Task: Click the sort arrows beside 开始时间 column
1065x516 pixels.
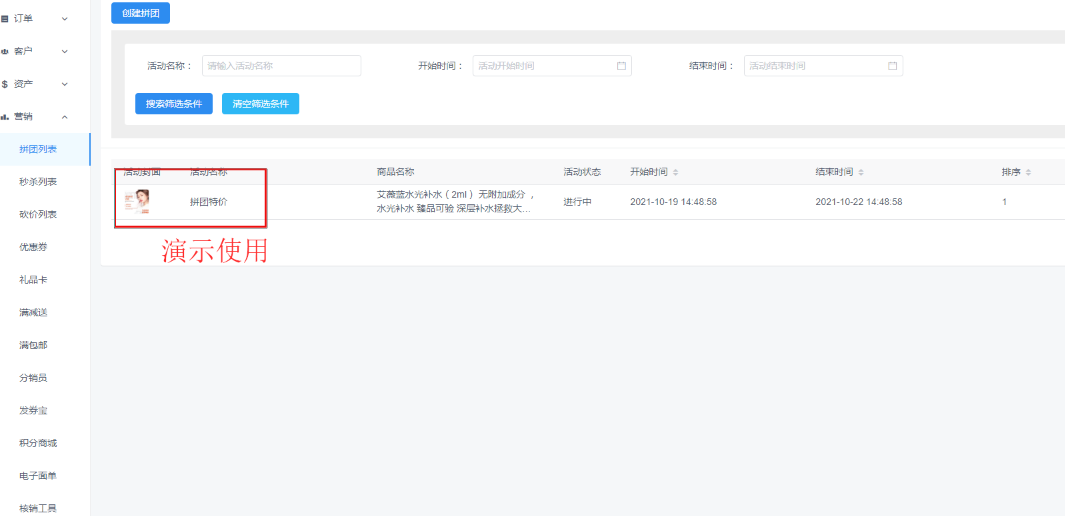Action: point(675,173)
